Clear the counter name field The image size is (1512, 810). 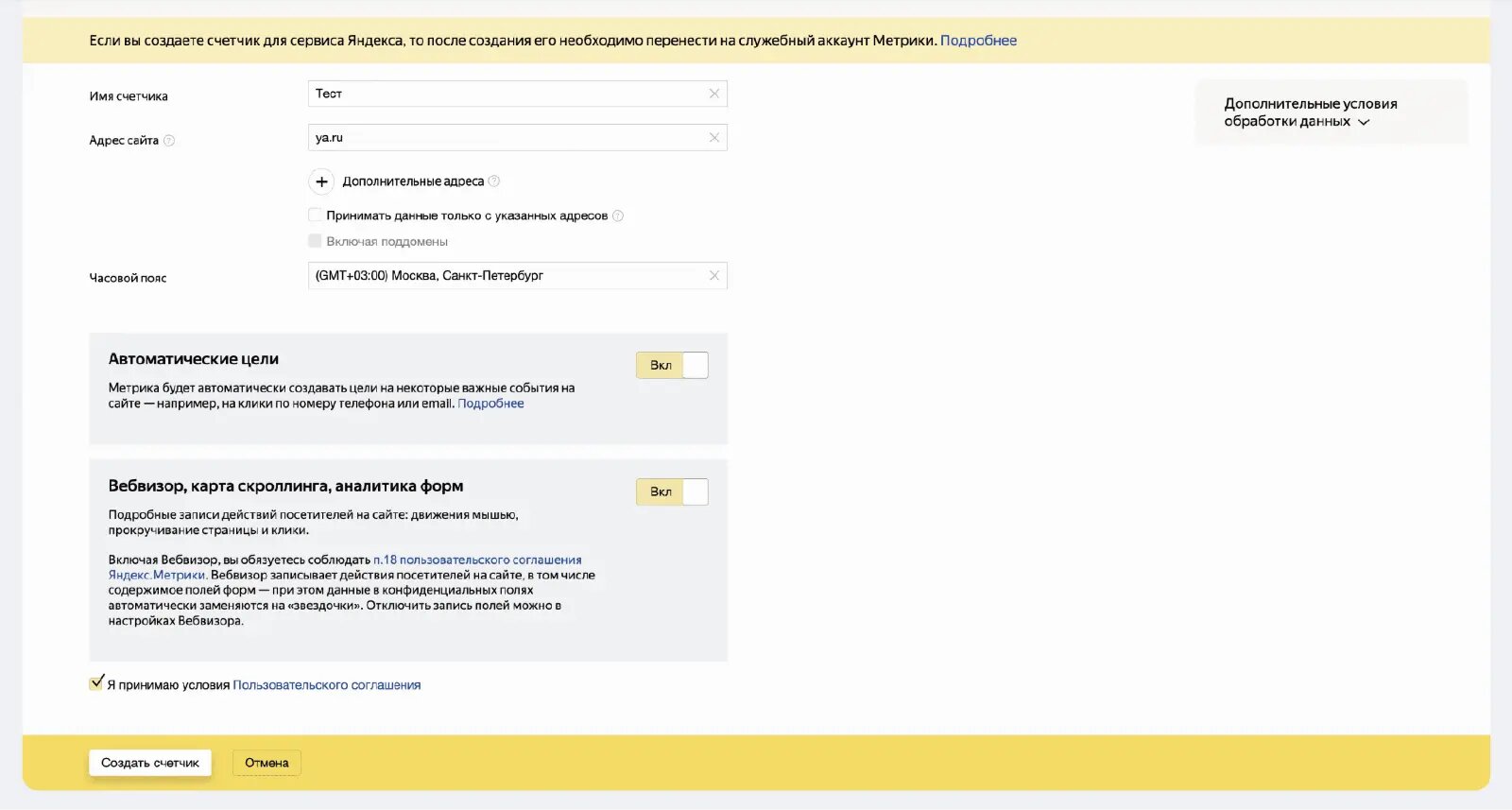[x=713, y=94]
